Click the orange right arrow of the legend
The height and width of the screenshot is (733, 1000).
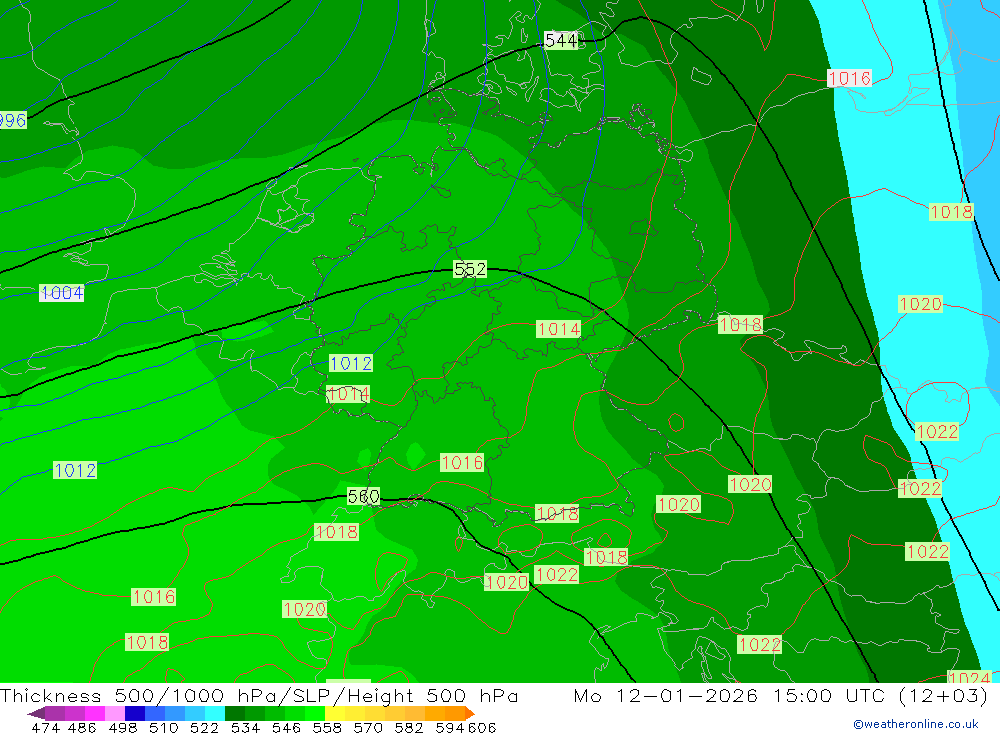470,713
